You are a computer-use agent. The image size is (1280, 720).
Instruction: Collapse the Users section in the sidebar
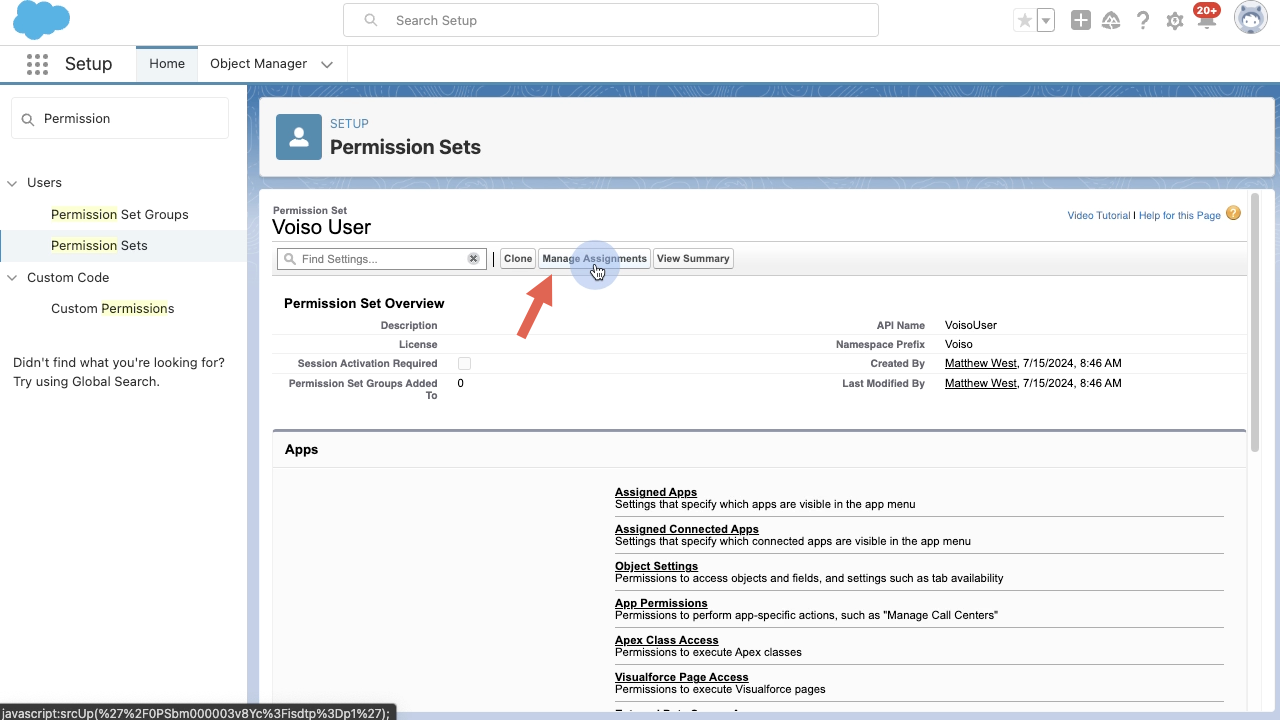click(12, 183)
